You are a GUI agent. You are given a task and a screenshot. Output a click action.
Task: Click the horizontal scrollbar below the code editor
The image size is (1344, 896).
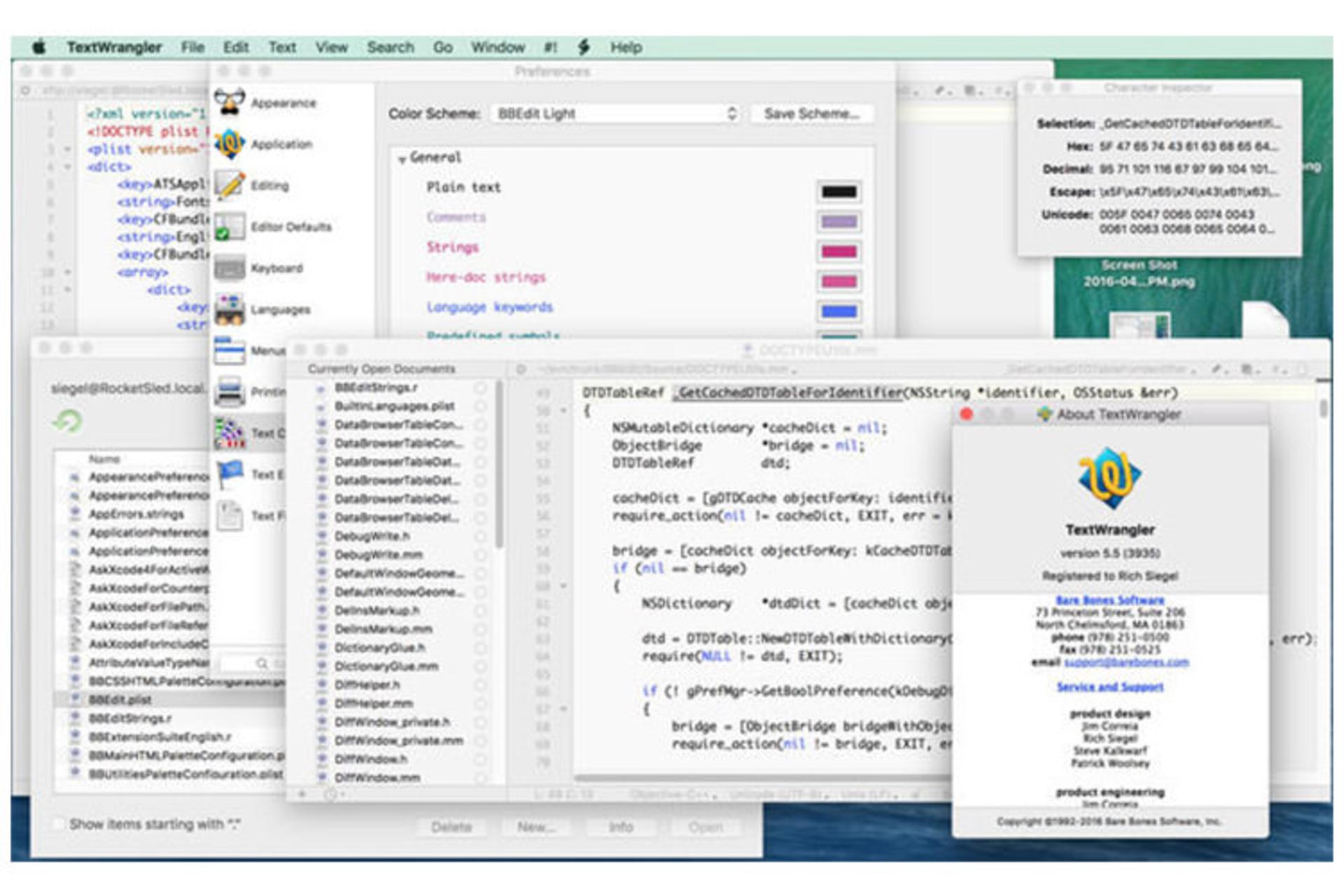point(763,777)
